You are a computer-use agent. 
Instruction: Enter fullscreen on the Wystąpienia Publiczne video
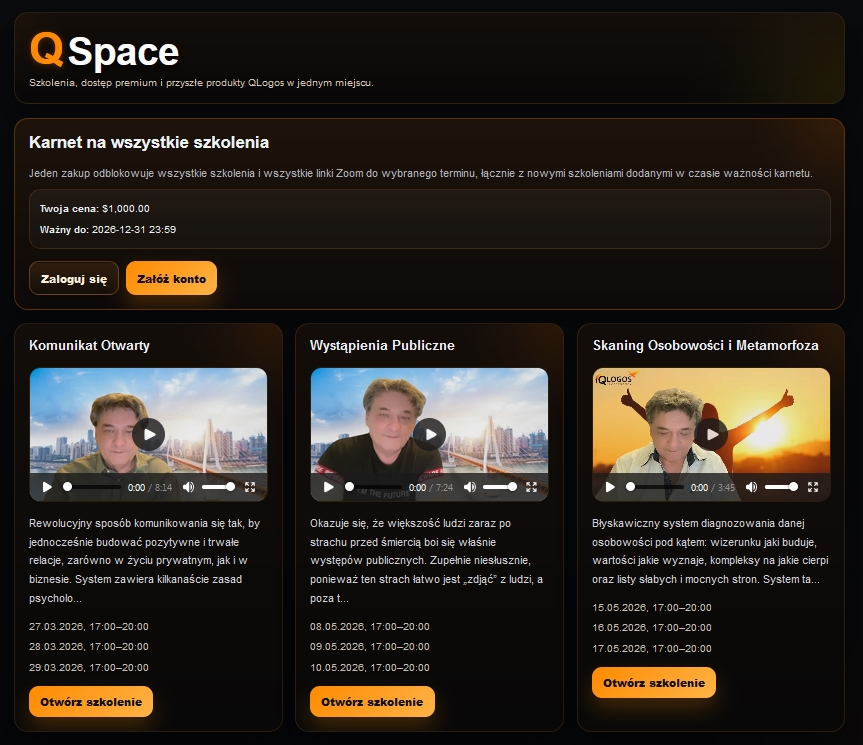point(533,487)
